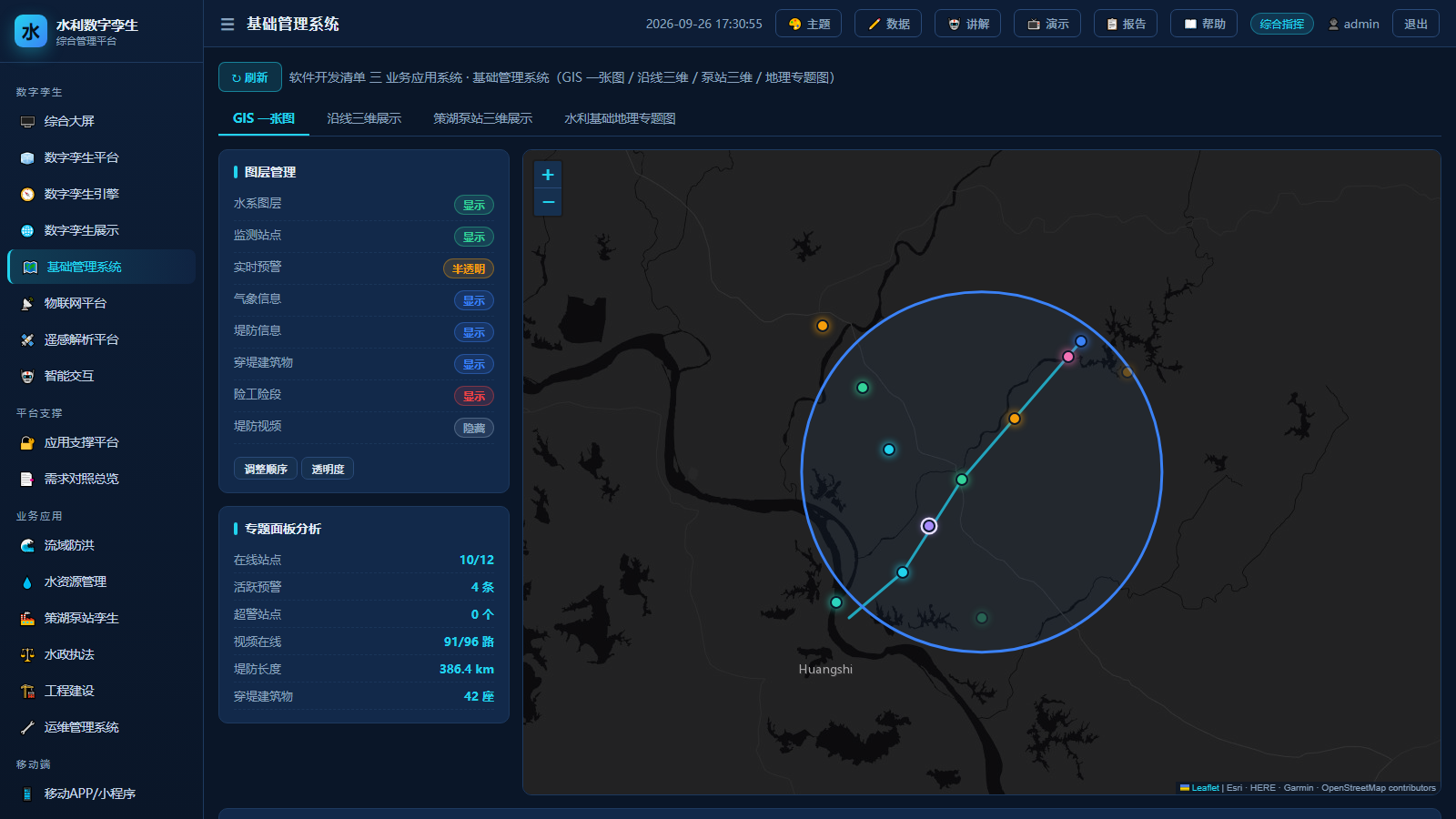Toggle 气象信息 layer 显示 badge

474,300
